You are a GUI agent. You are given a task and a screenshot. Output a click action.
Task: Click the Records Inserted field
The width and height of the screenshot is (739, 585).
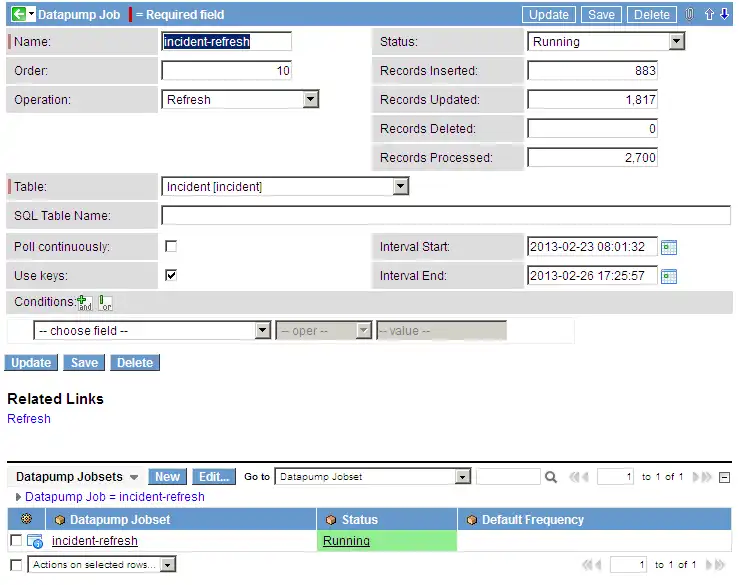pyautogui.click(x=592, y=71)
